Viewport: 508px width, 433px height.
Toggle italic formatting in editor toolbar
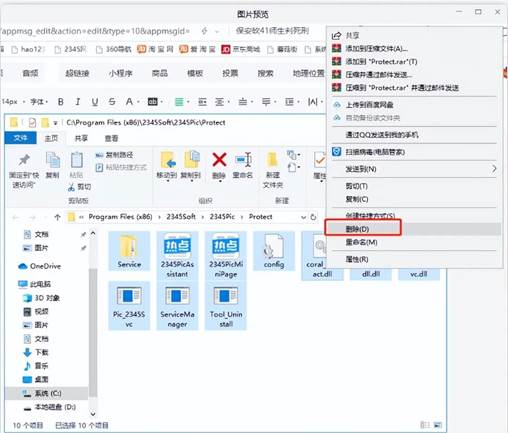tap(78, 102)
